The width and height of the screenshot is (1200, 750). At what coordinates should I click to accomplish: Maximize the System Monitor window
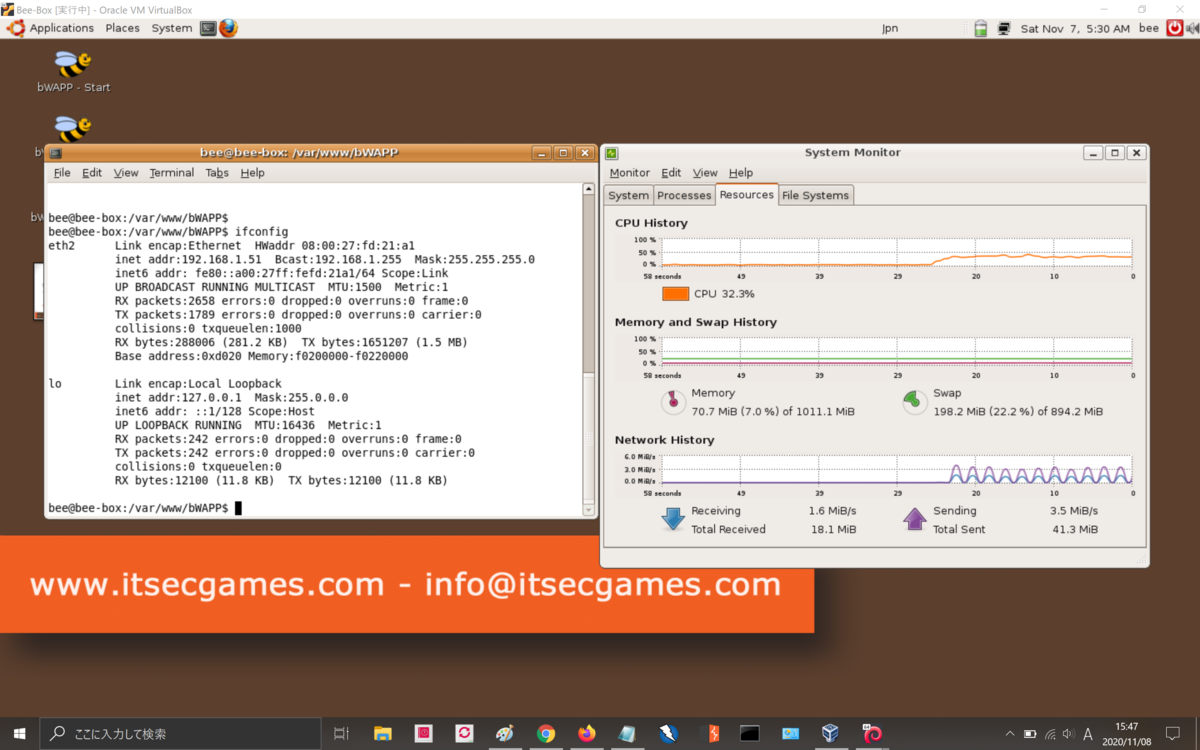[1115, 153]
